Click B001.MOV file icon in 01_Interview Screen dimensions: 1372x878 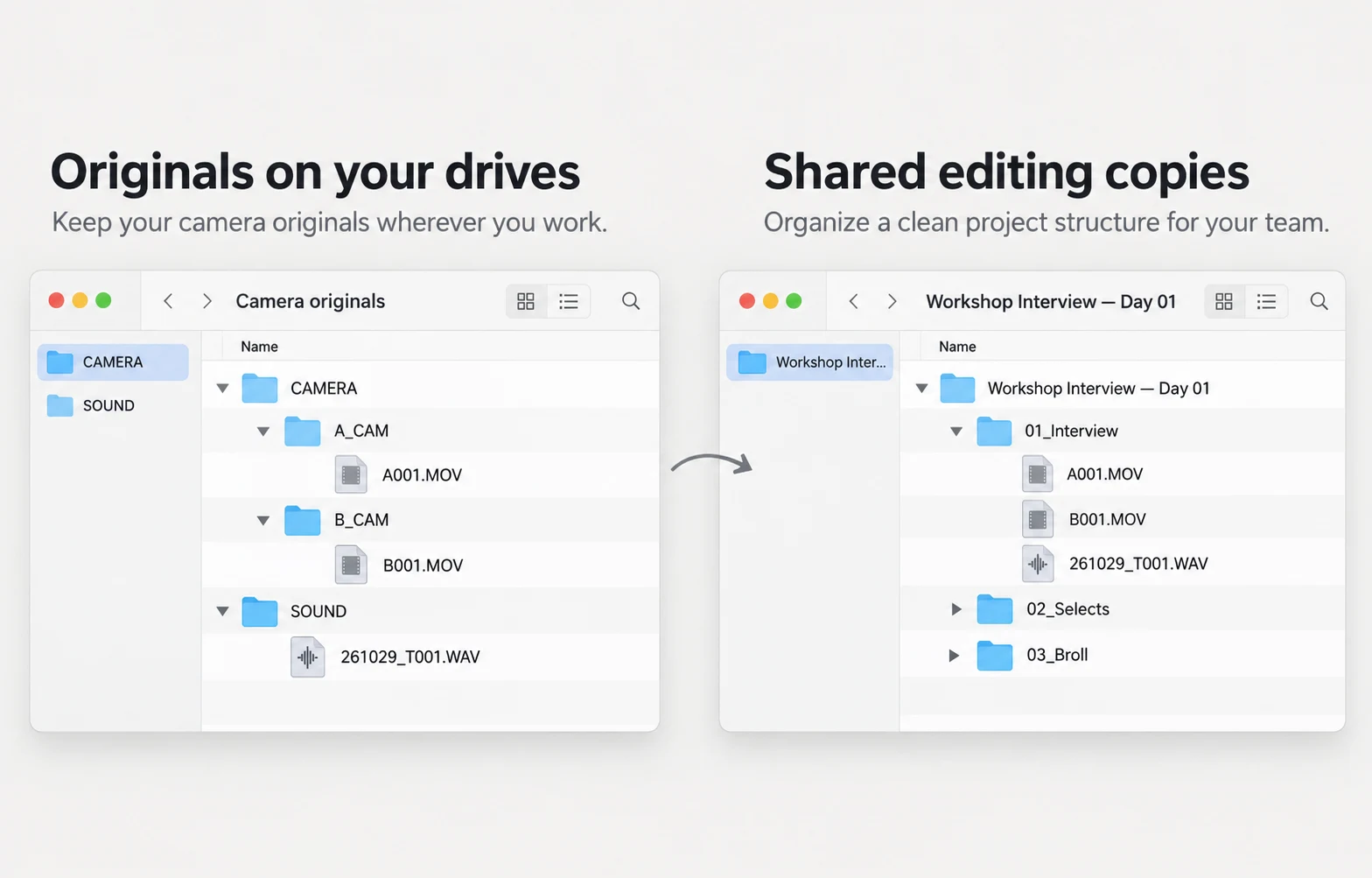pyautogui.click(x=1037, y=519)
